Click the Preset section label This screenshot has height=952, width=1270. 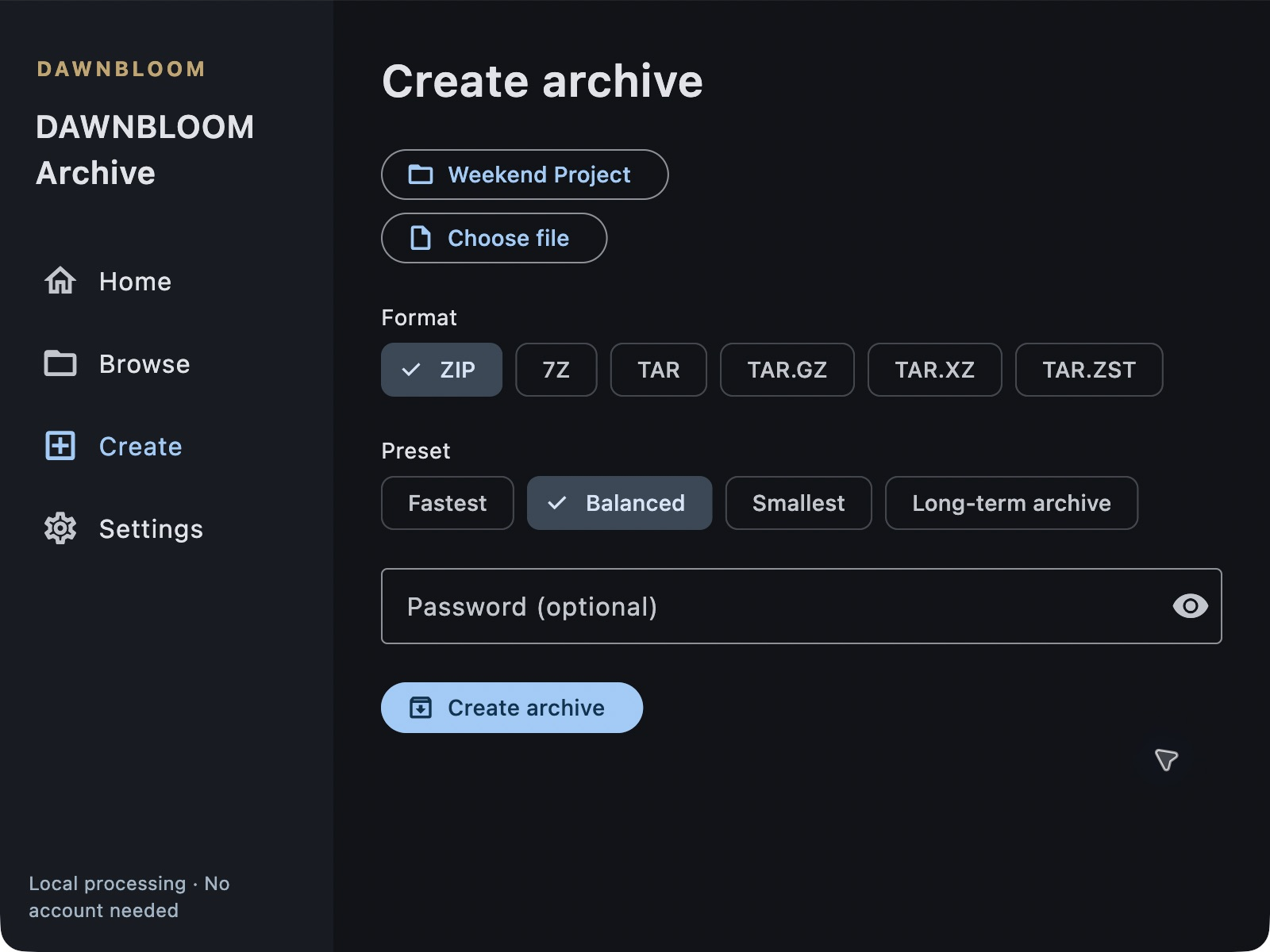tap(416, 451)
